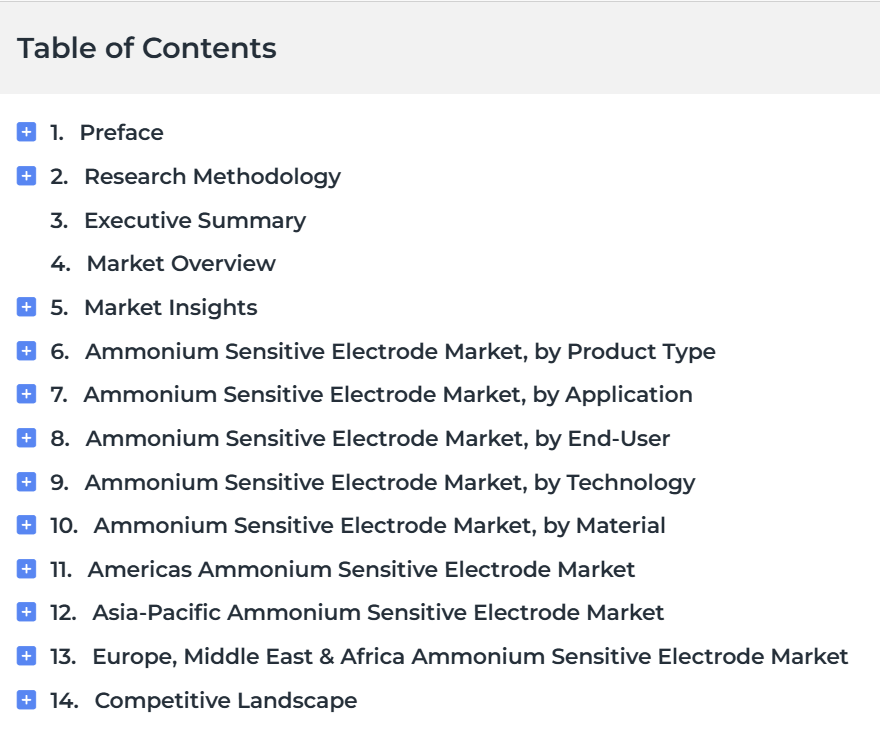Image resolution: width=880 pixels, height=744 pixels.
Task: Click the plus icon beside Market Insights
Action: click(26, 307)
